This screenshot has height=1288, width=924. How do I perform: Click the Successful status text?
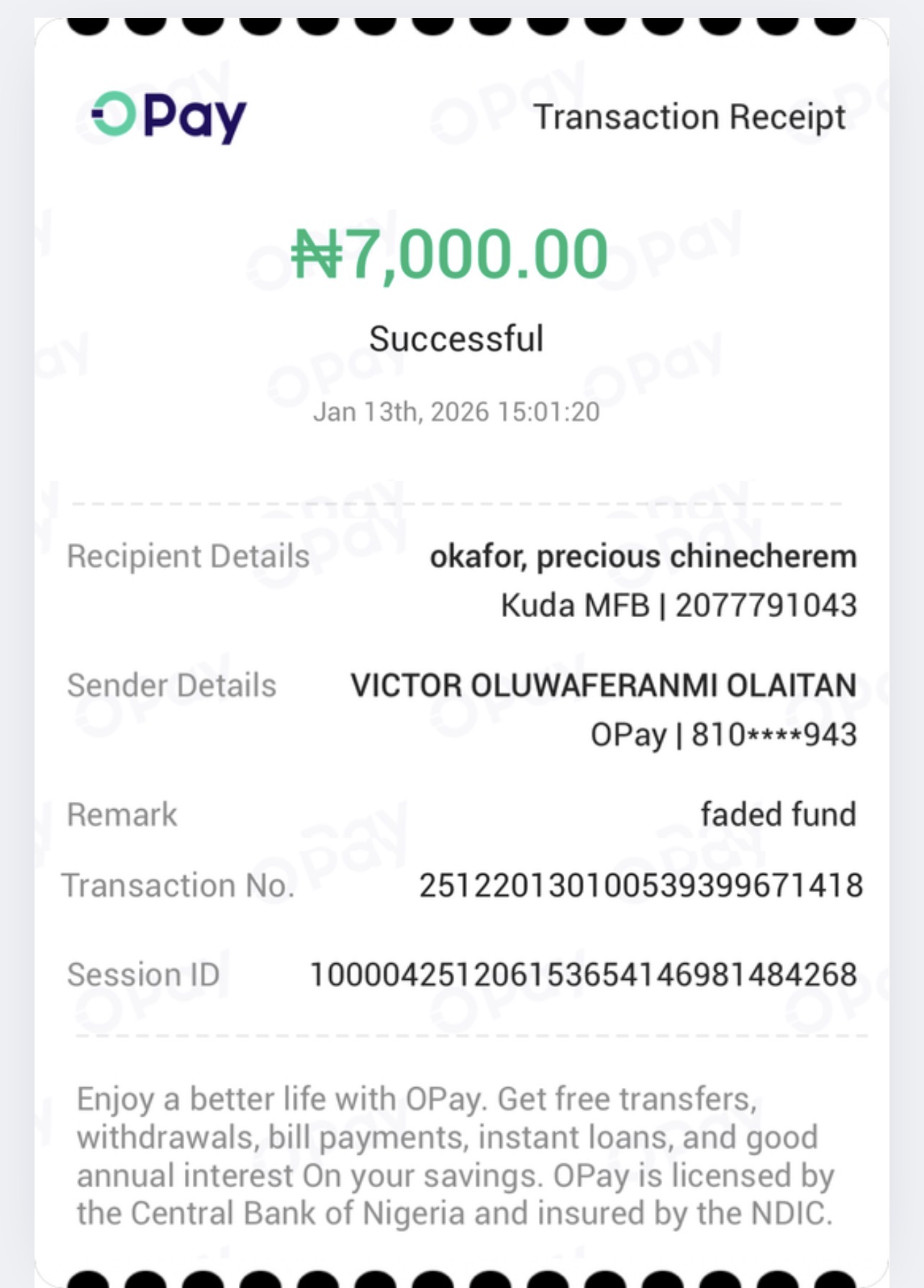(456, 338)
